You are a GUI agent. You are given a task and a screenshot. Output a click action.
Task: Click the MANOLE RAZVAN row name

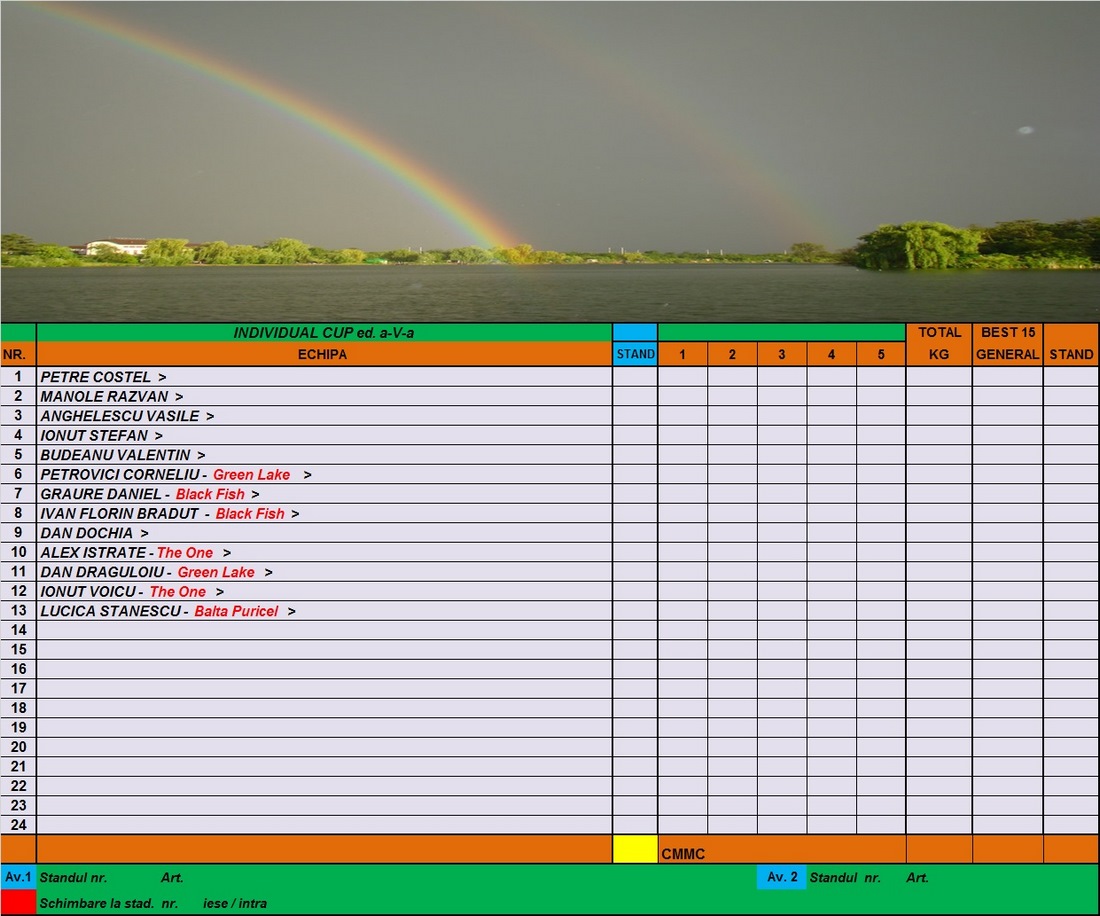104,397
